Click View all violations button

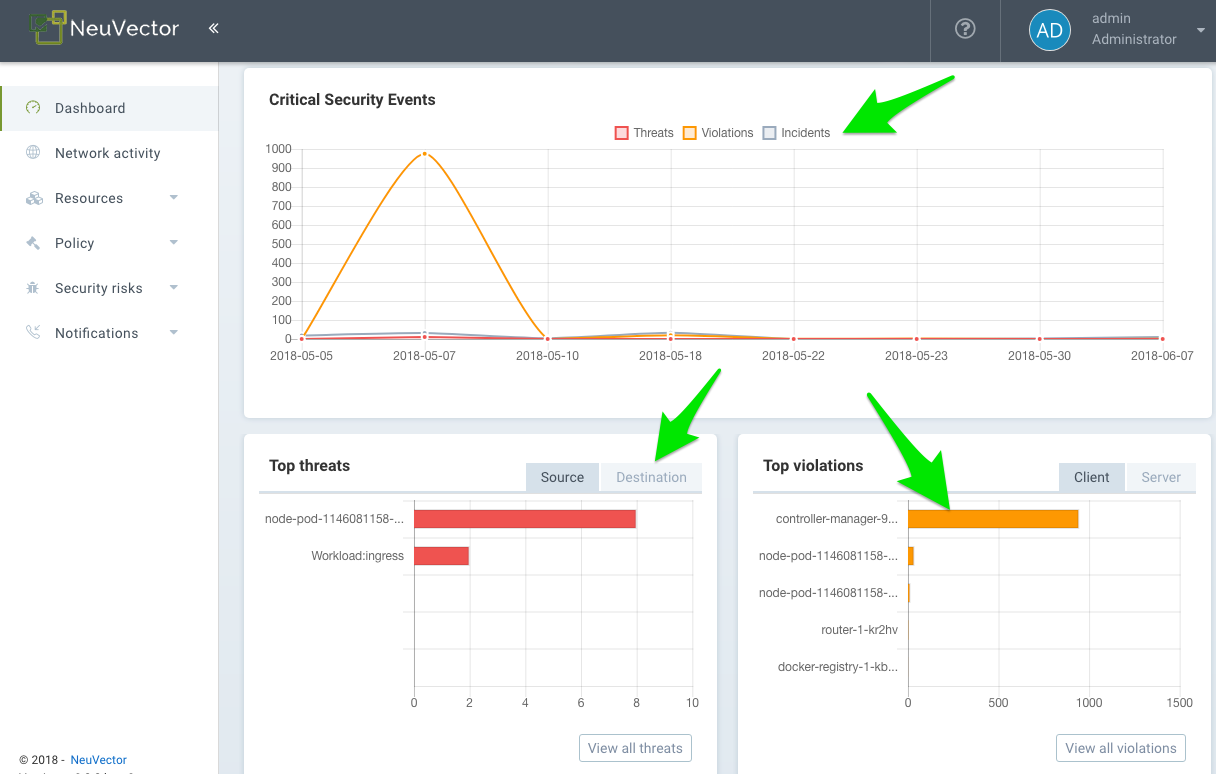(x=1120, y=748)
